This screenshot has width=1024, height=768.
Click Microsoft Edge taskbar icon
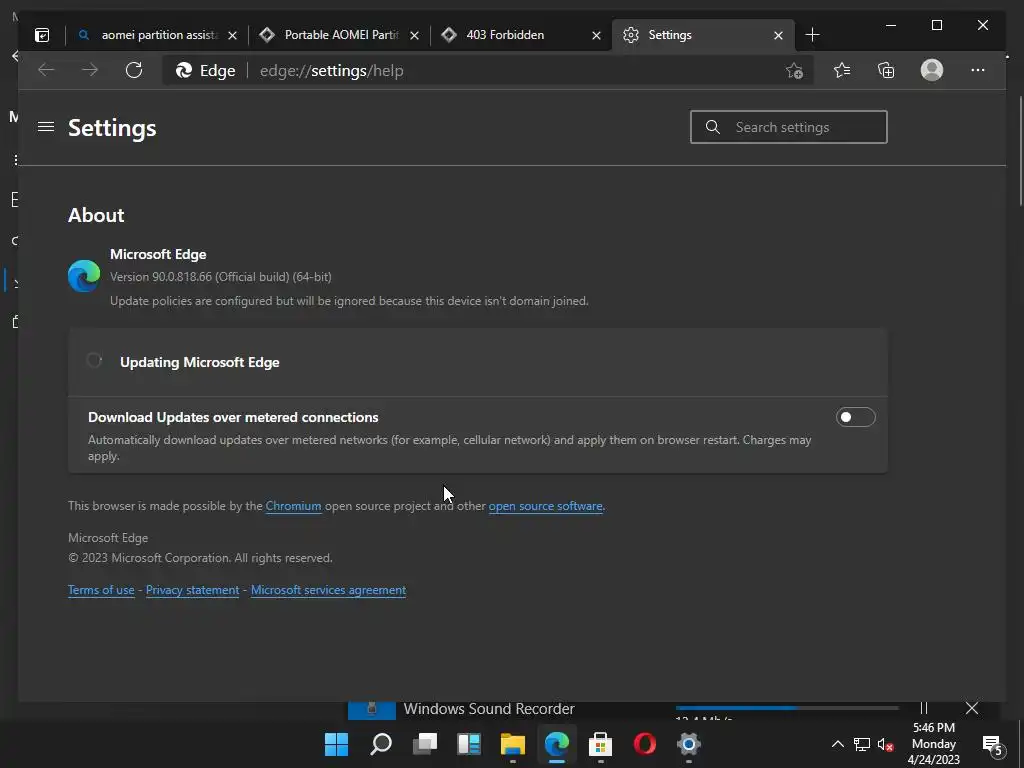pyautogui.click(x=556, y=744)
